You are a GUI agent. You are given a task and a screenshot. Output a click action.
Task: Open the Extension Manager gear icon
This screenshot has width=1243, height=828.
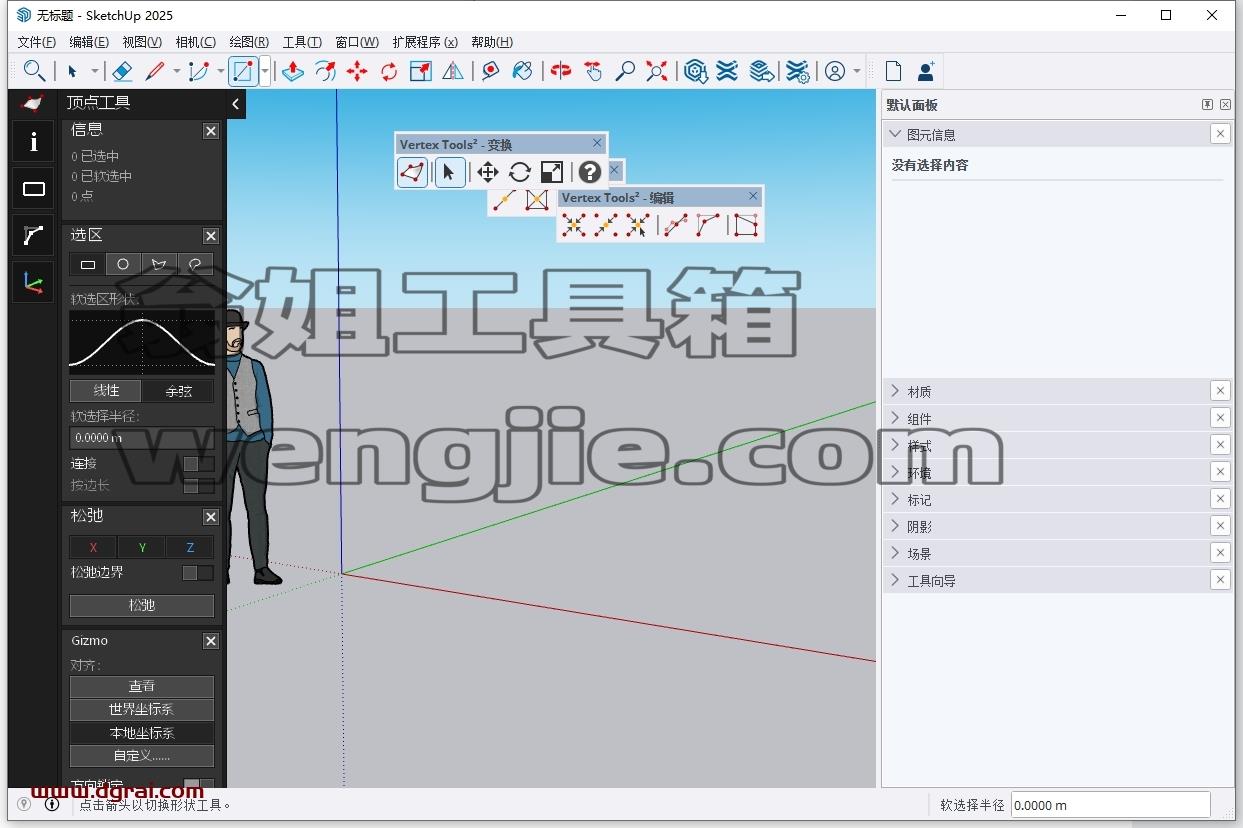797,71
